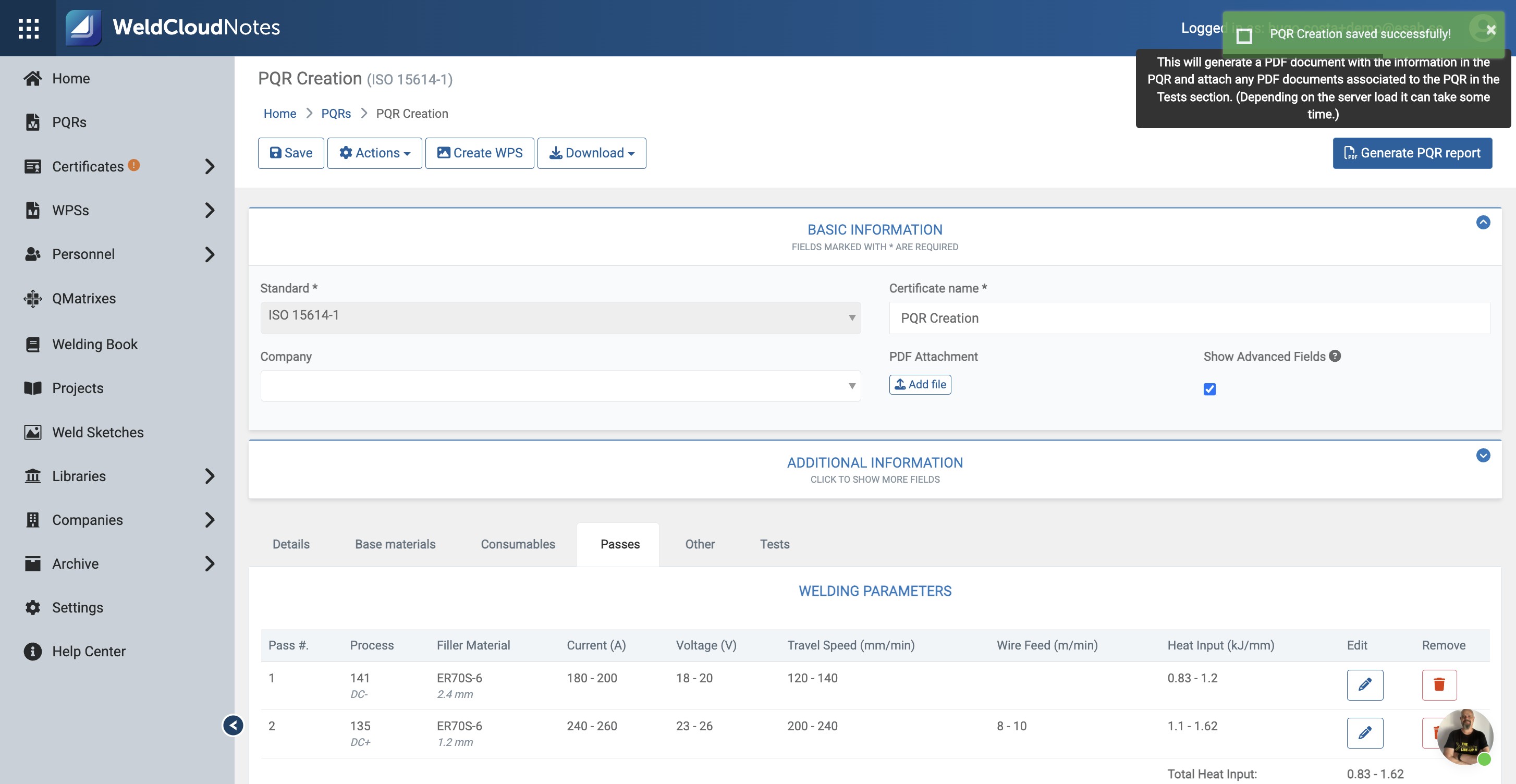The height and width of the screenshot is (784, 1516).
Task: Expand the WPSs submenu chevron
Action: 210,210
